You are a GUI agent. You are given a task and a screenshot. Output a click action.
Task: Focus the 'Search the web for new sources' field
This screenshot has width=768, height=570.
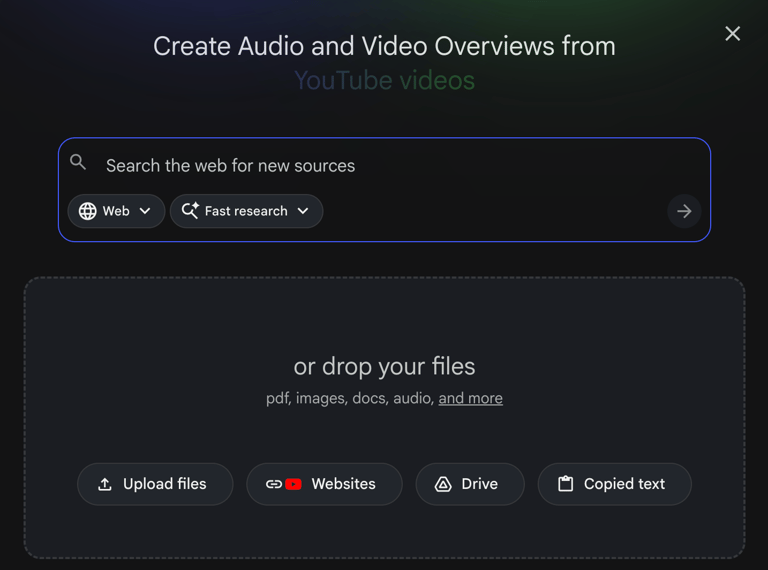coord(384,166)
